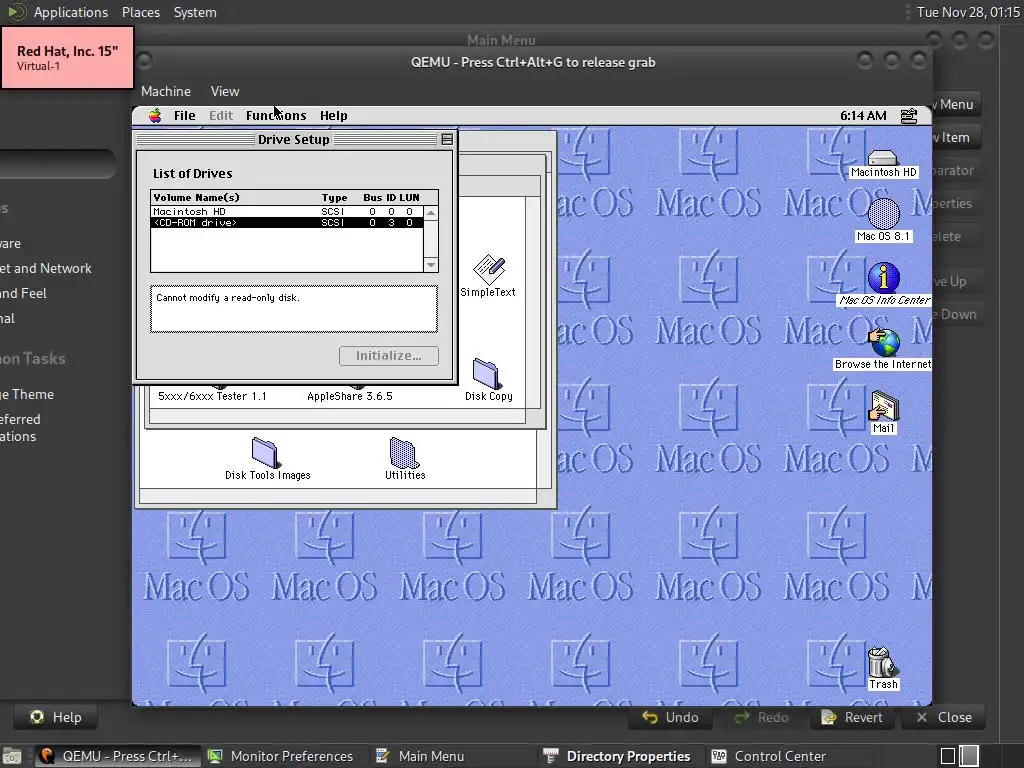Click the Help button at bottom left
The image size is (1024, 768).
(x=55, y=717)
